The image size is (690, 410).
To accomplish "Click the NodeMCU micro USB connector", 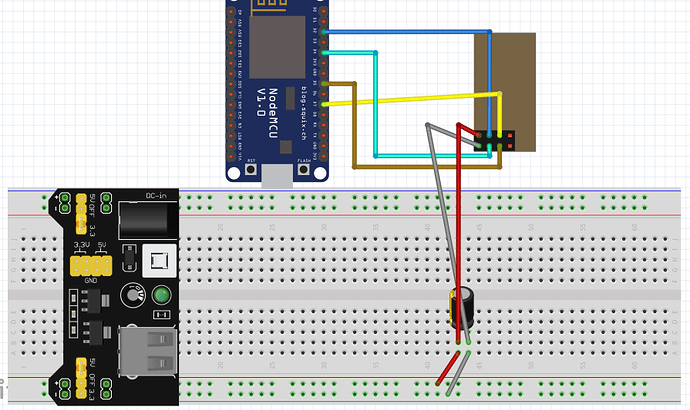I will (277, 176).
